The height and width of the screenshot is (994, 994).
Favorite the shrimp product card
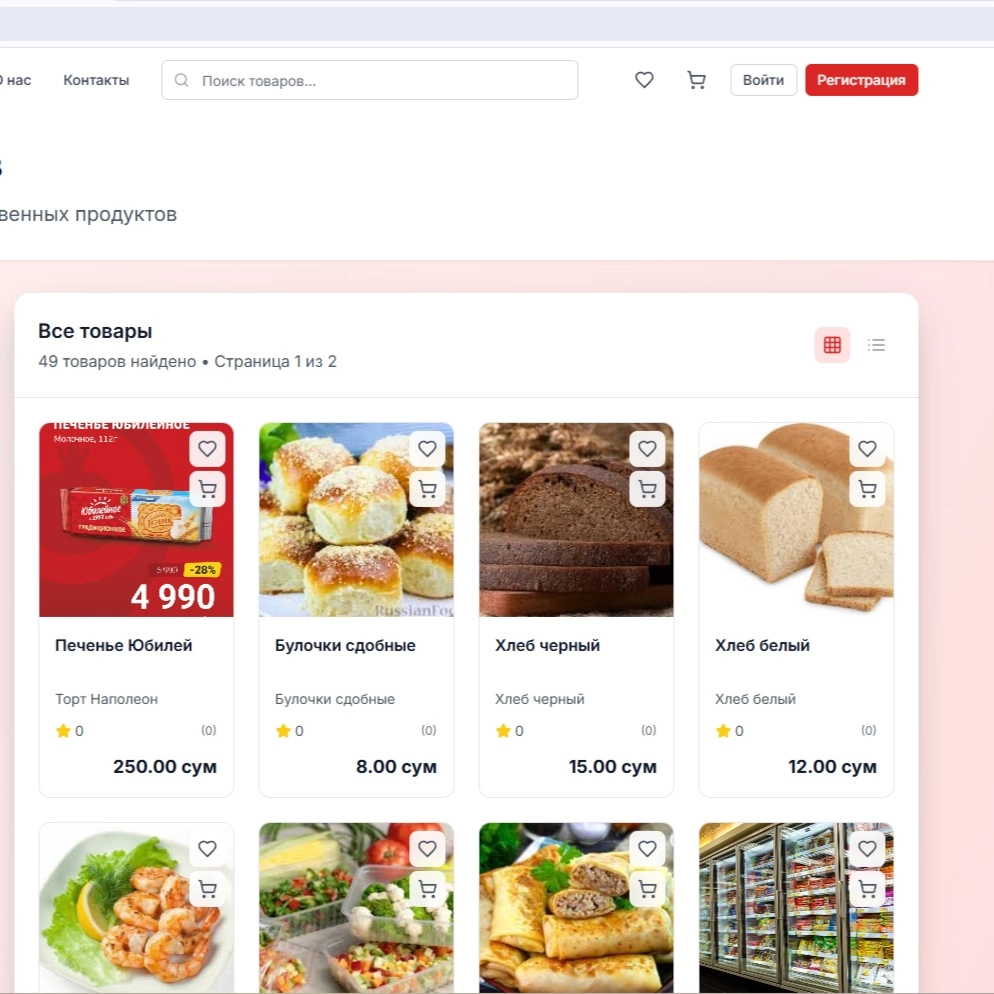207,849
